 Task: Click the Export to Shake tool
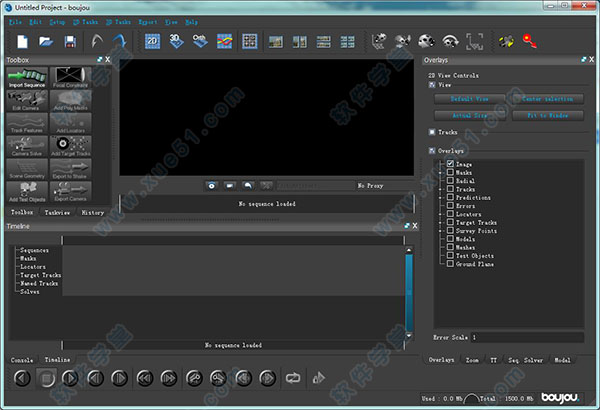pos(70,169)
